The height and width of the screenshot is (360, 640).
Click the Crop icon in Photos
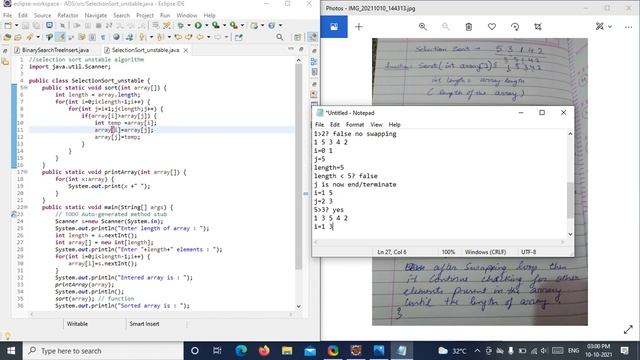(538, 27)
